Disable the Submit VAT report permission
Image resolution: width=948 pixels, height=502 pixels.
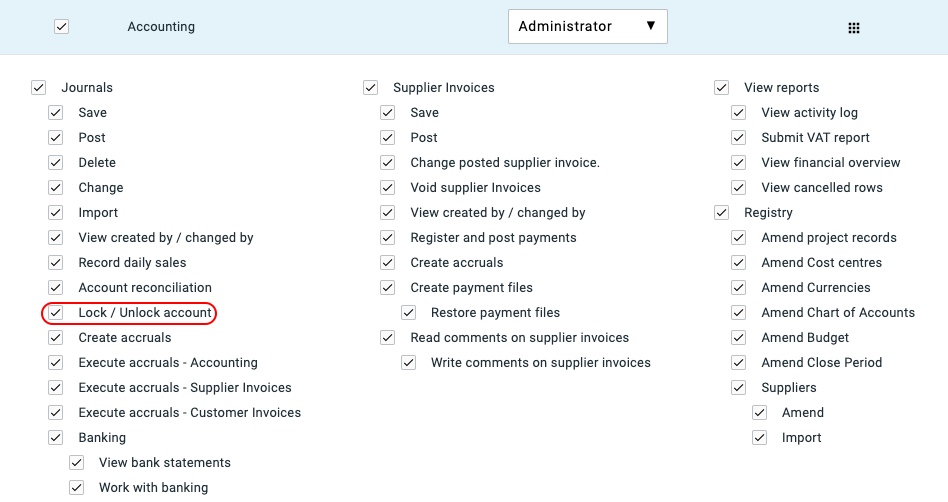click(x=738, y=138)
